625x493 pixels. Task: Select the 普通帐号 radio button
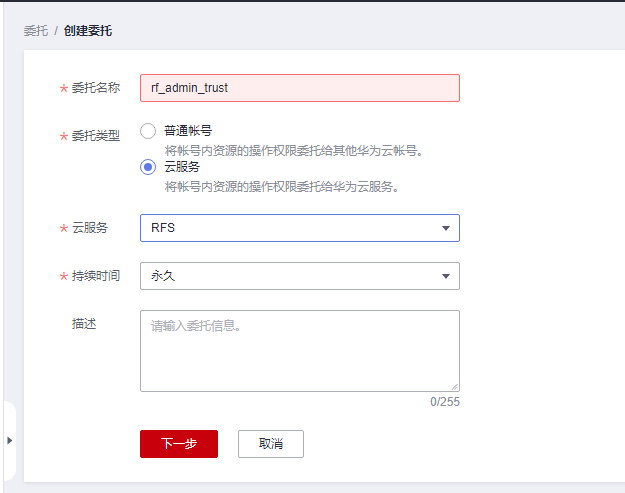148,131
